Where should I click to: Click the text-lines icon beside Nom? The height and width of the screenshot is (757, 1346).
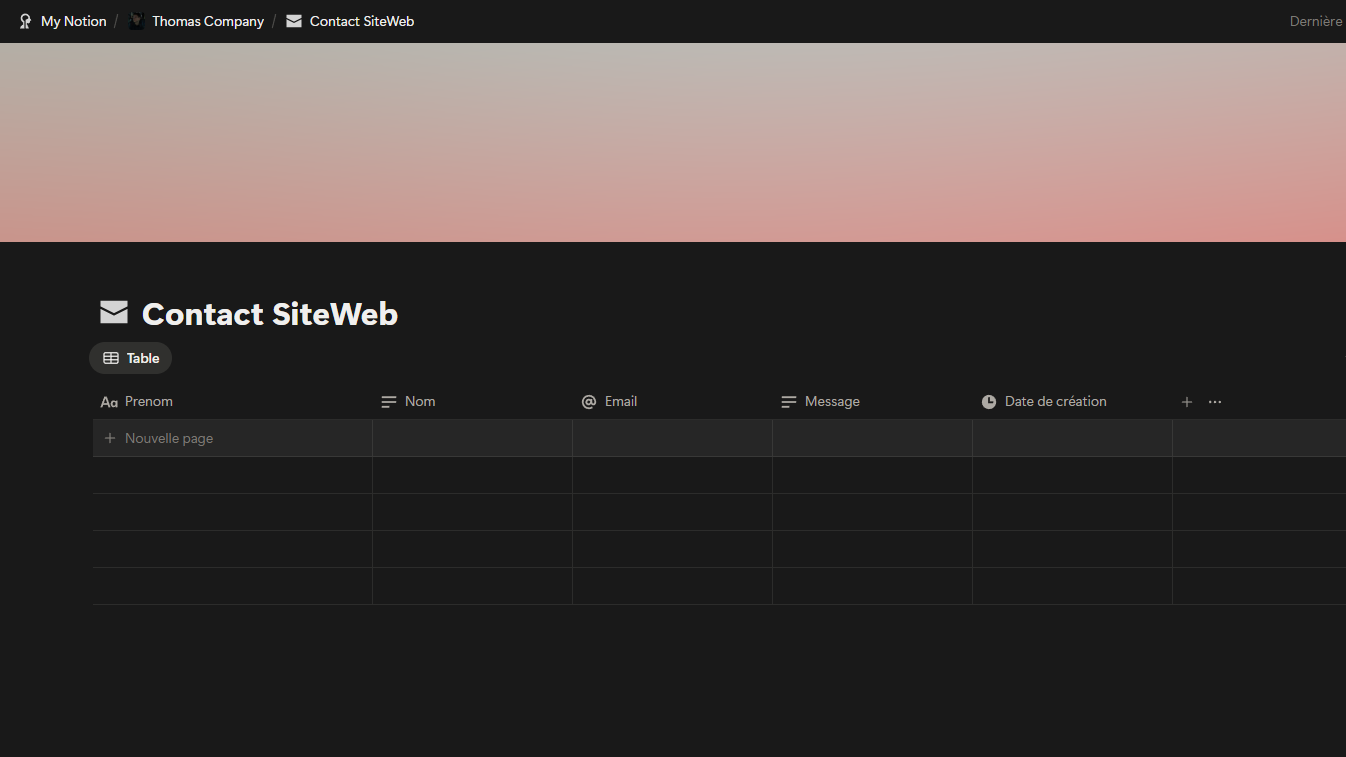pos(389,401)
